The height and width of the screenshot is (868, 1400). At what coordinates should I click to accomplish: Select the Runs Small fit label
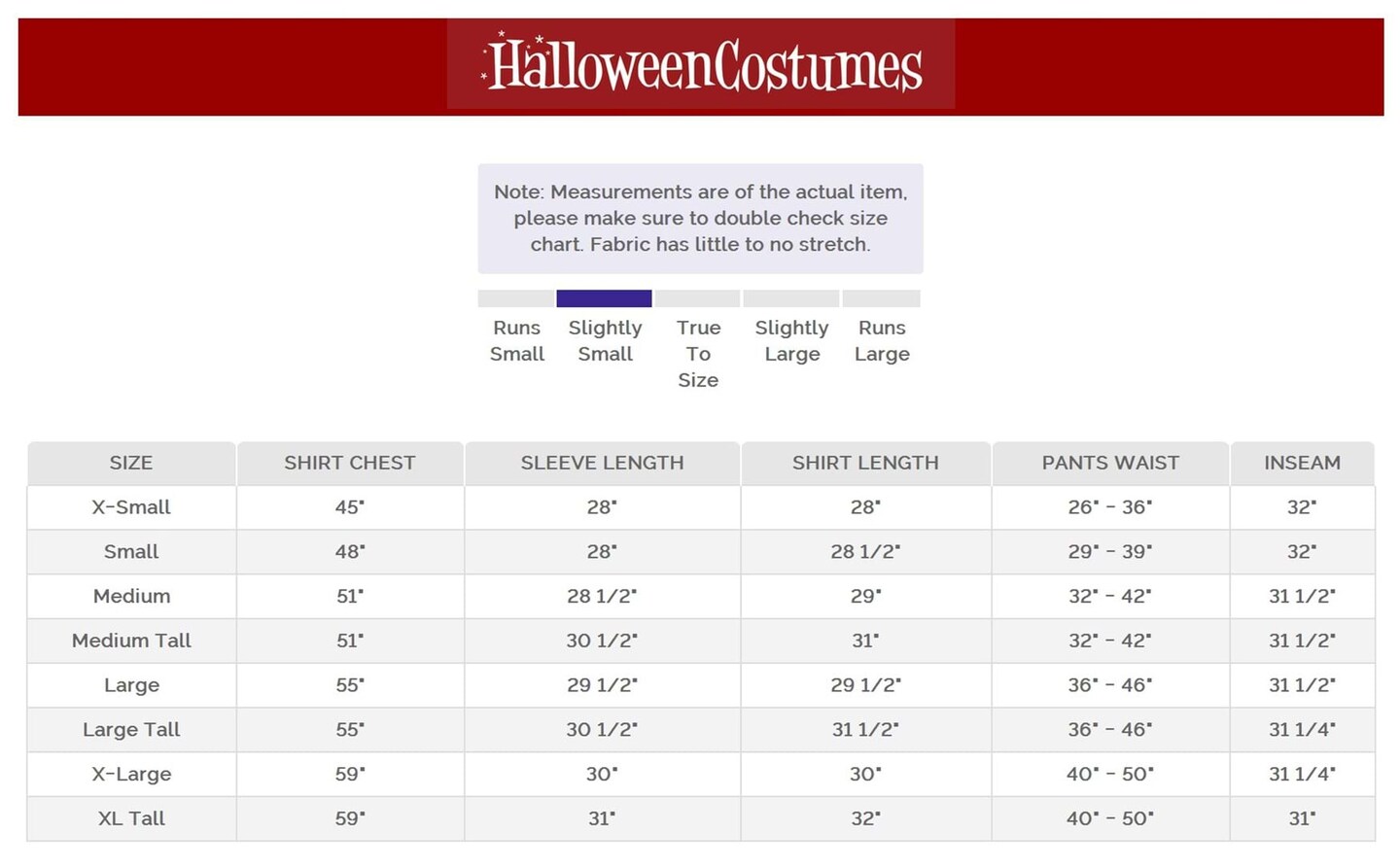pyautogui.click(x=516, y=341)
